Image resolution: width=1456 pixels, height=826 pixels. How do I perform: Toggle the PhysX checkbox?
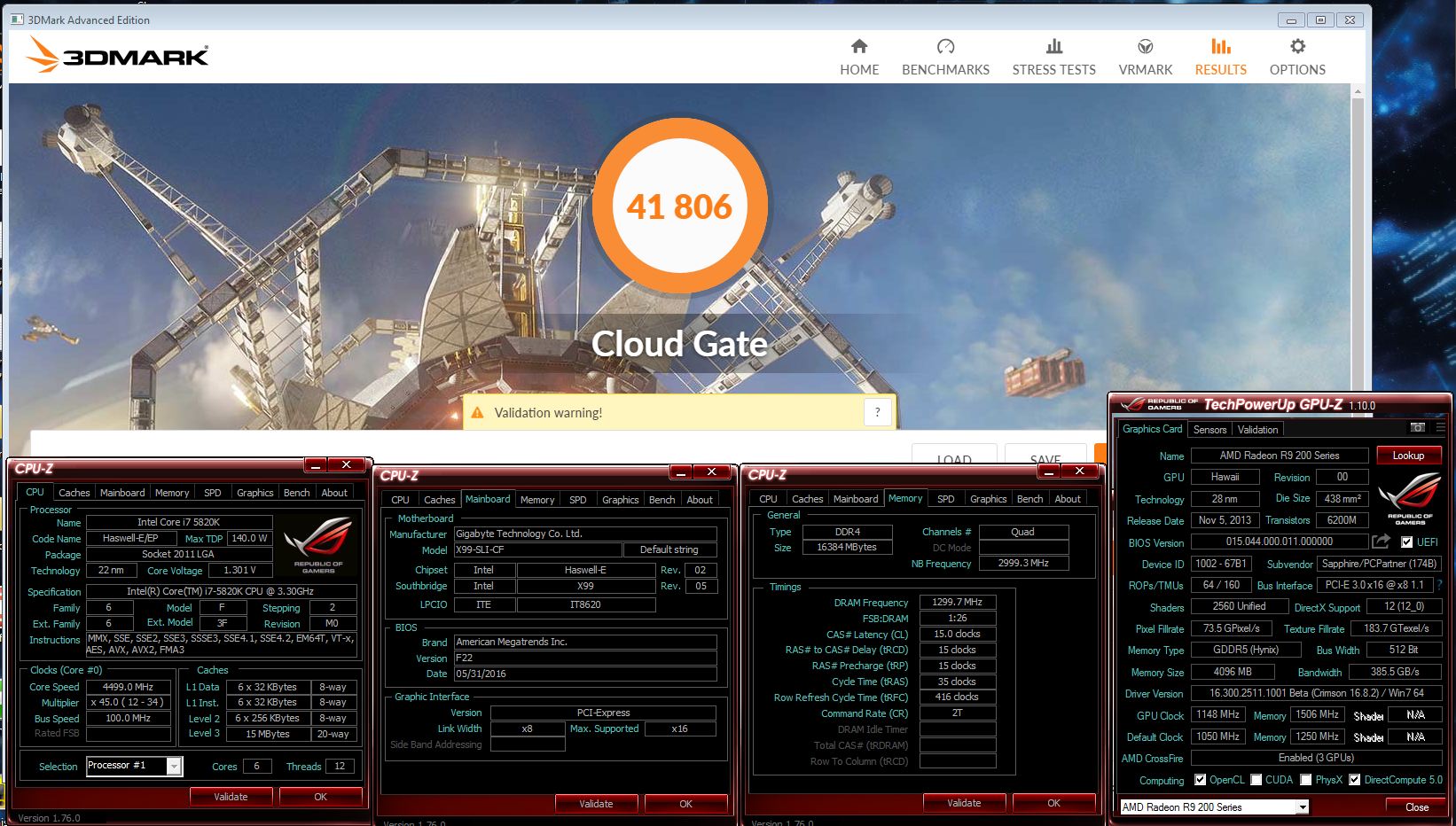pyautogui.click(x=1305, y=780)
